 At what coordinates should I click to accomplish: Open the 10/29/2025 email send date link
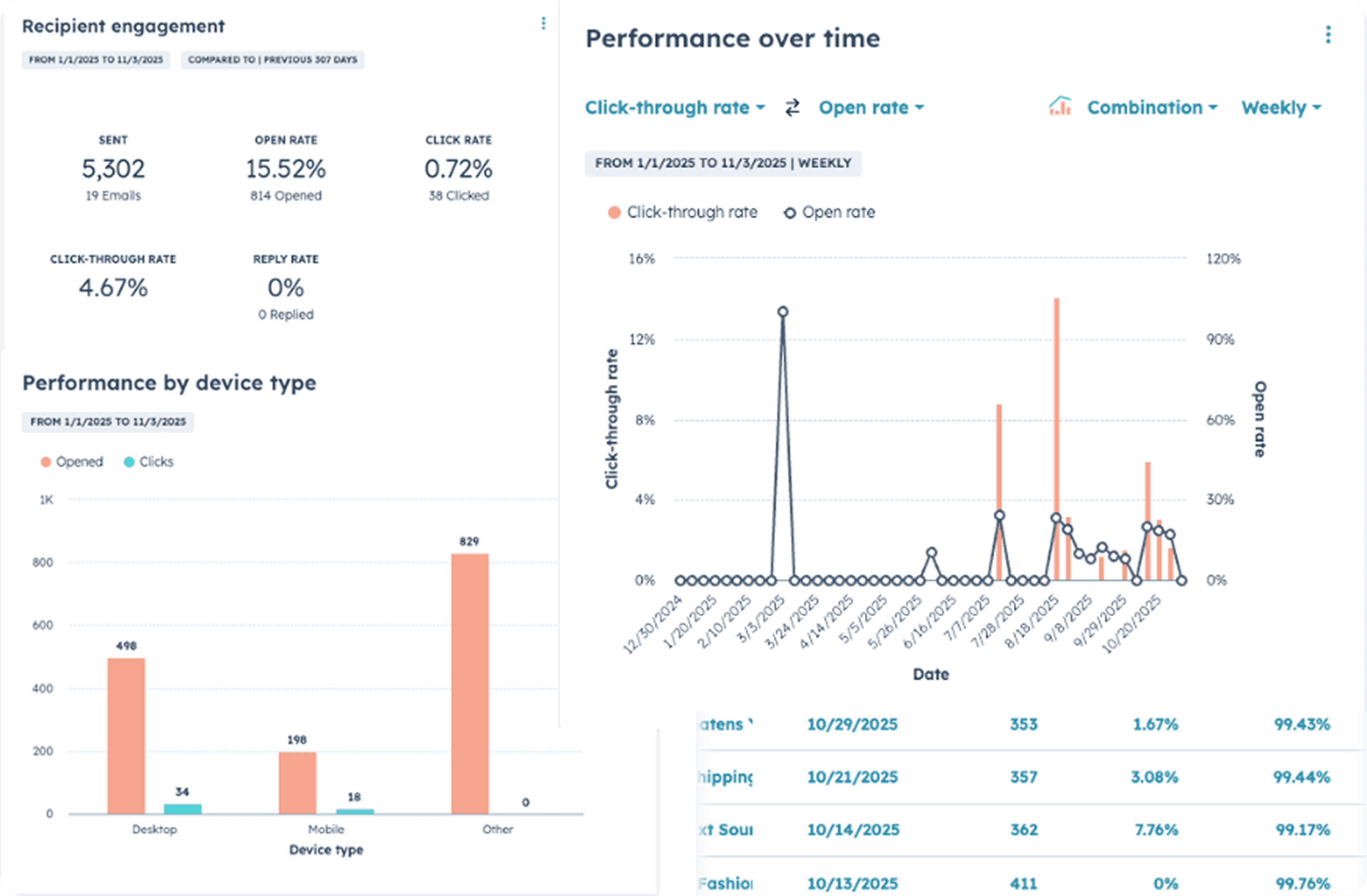(x=852, y=724)
